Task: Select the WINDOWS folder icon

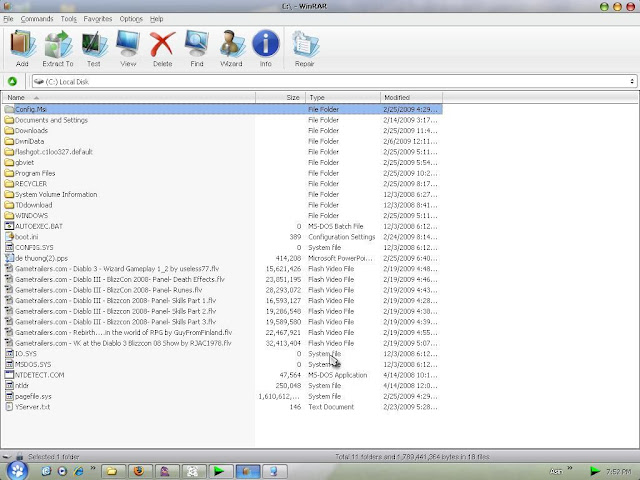Action: click(9, 216)
